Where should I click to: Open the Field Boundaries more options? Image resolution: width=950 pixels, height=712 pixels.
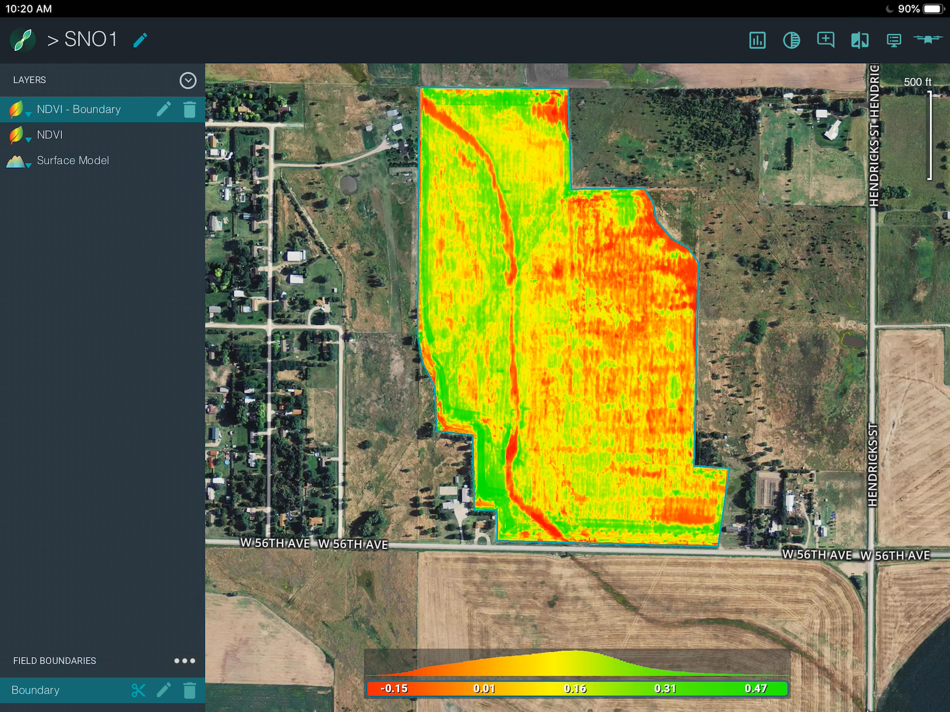185,660
